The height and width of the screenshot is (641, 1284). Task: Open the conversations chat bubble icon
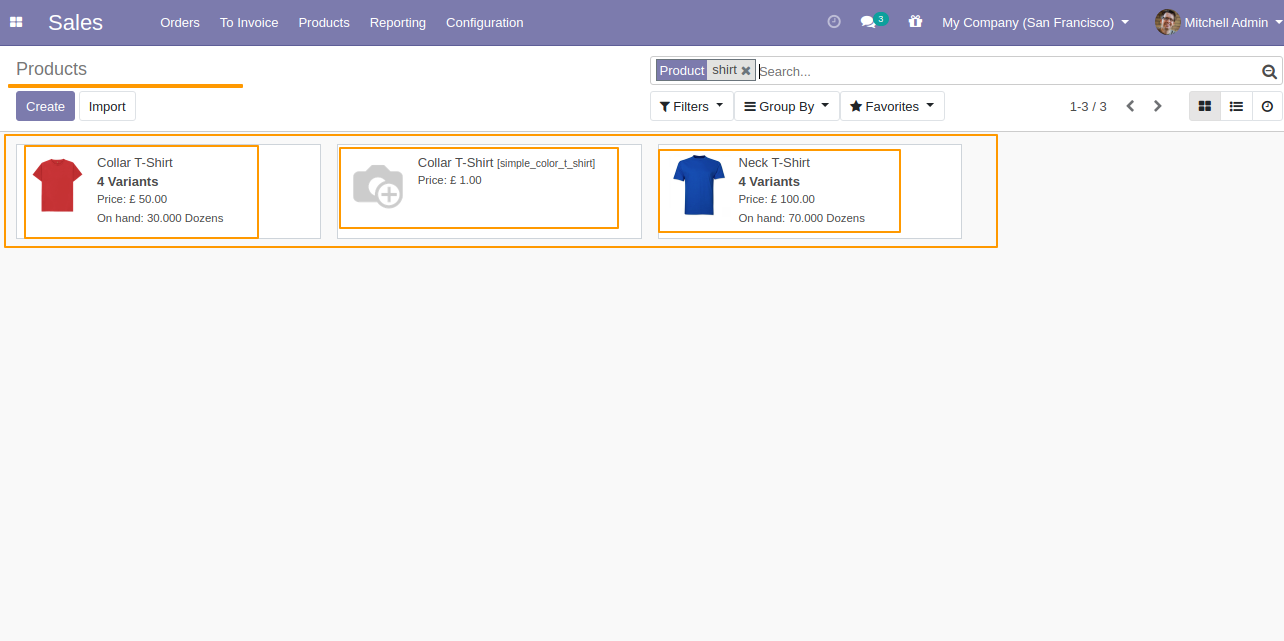868,22
